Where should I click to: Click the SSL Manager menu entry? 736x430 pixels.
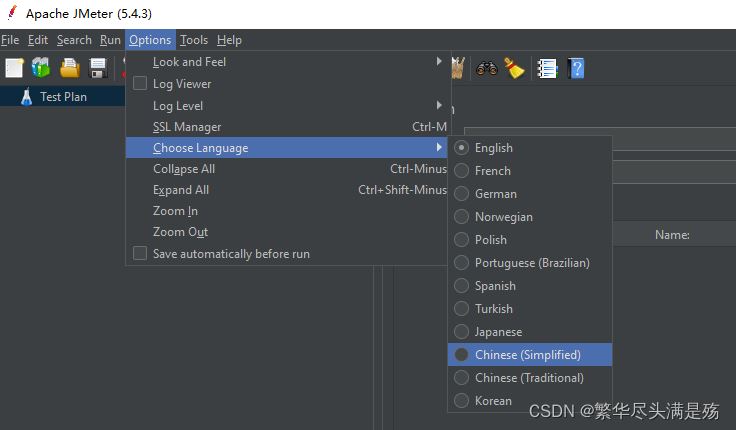tap(187, 127)
